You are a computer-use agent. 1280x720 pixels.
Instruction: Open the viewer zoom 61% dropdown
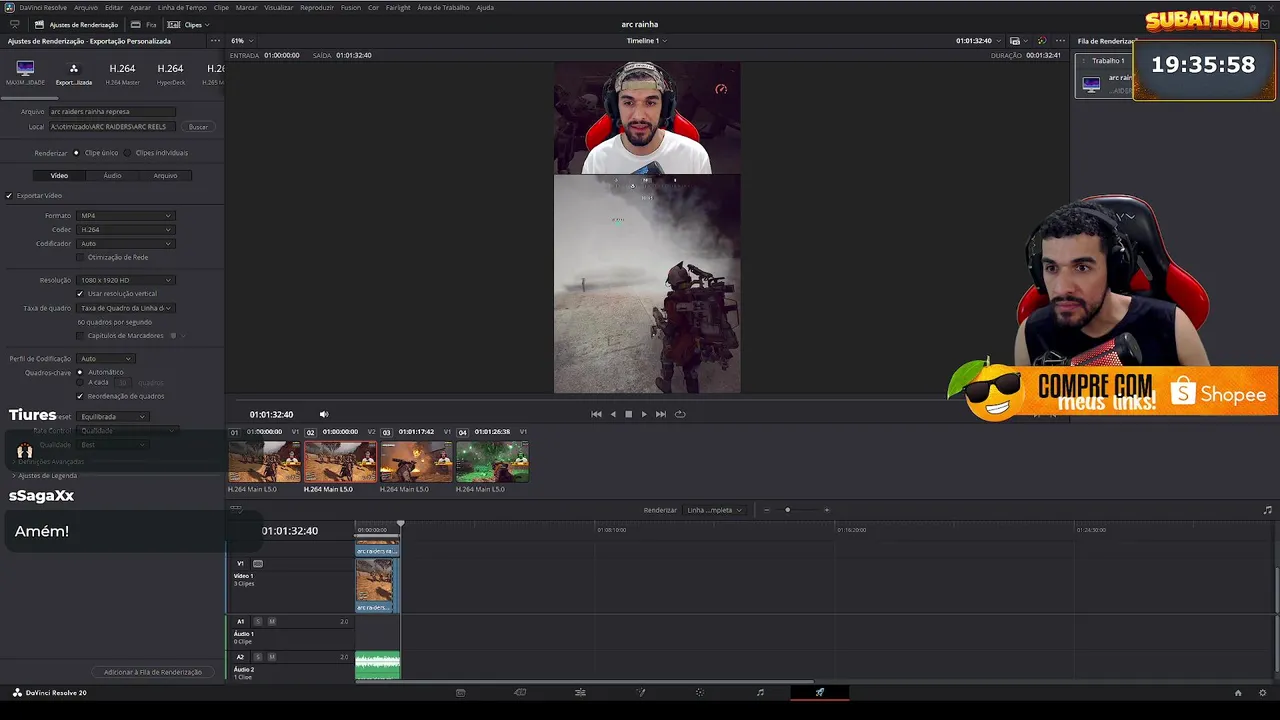pos(242,41)
